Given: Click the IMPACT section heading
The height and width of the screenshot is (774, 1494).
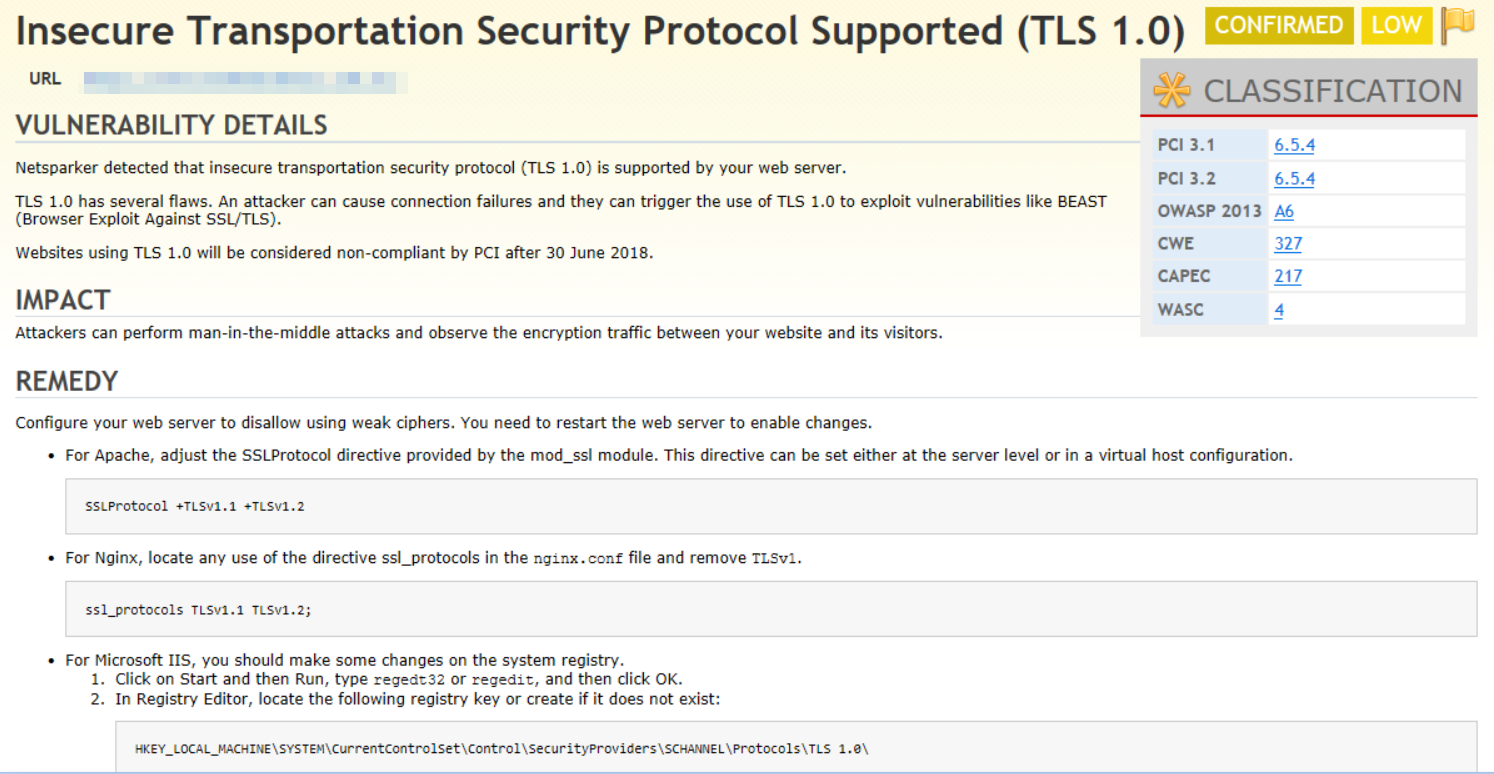Looking at the screenshot, I should click(x=63, y=300).
